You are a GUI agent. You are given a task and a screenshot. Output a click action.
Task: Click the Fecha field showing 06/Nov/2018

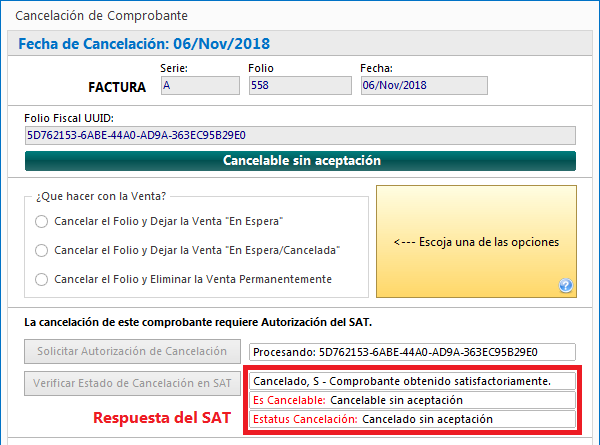(x=424, y=85)
